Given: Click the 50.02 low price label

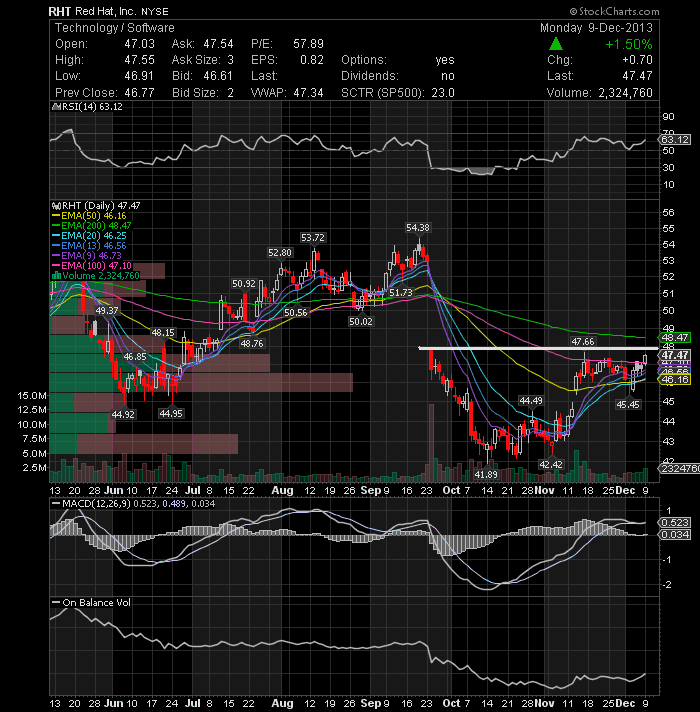Looking at the screenshot, I should point(360,321).
